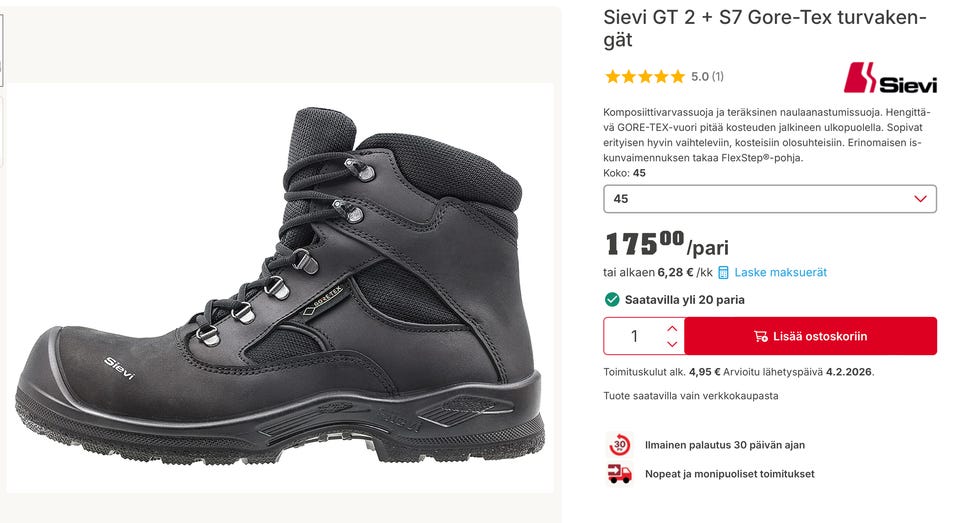
Task: Open the Laske maksuerät link
Action: pyautogui.click(x=780, y=272)
